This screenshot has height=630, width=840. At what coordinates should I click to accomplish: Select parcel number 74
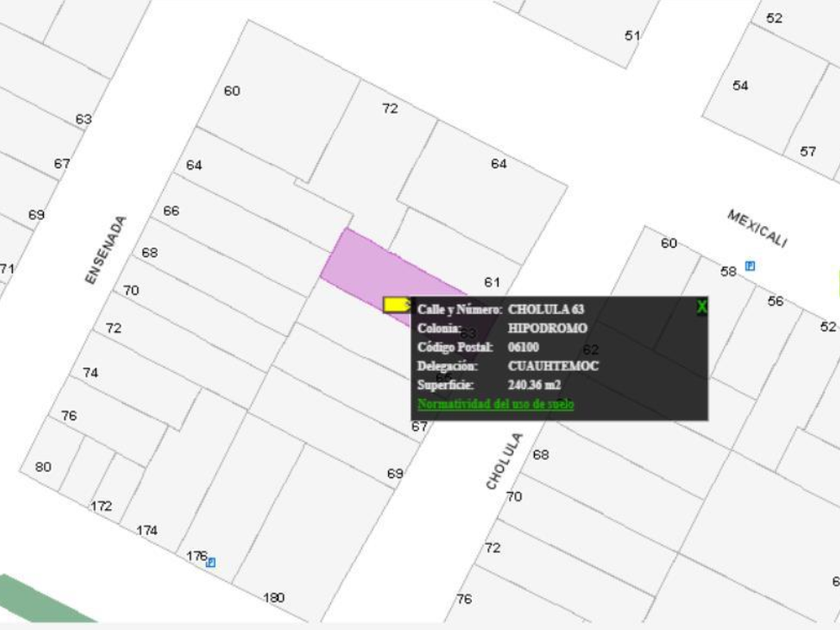(90, 373)
